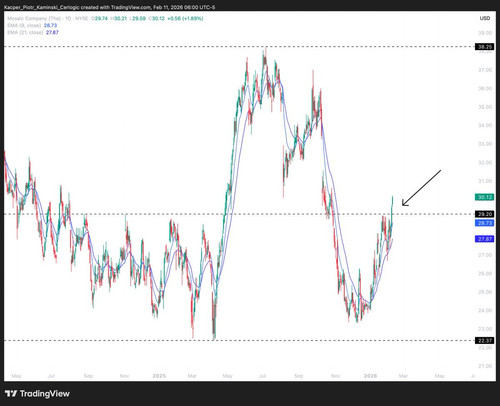Click the 31.00 price axis label

pyautogui.click(x=485, y=181)
